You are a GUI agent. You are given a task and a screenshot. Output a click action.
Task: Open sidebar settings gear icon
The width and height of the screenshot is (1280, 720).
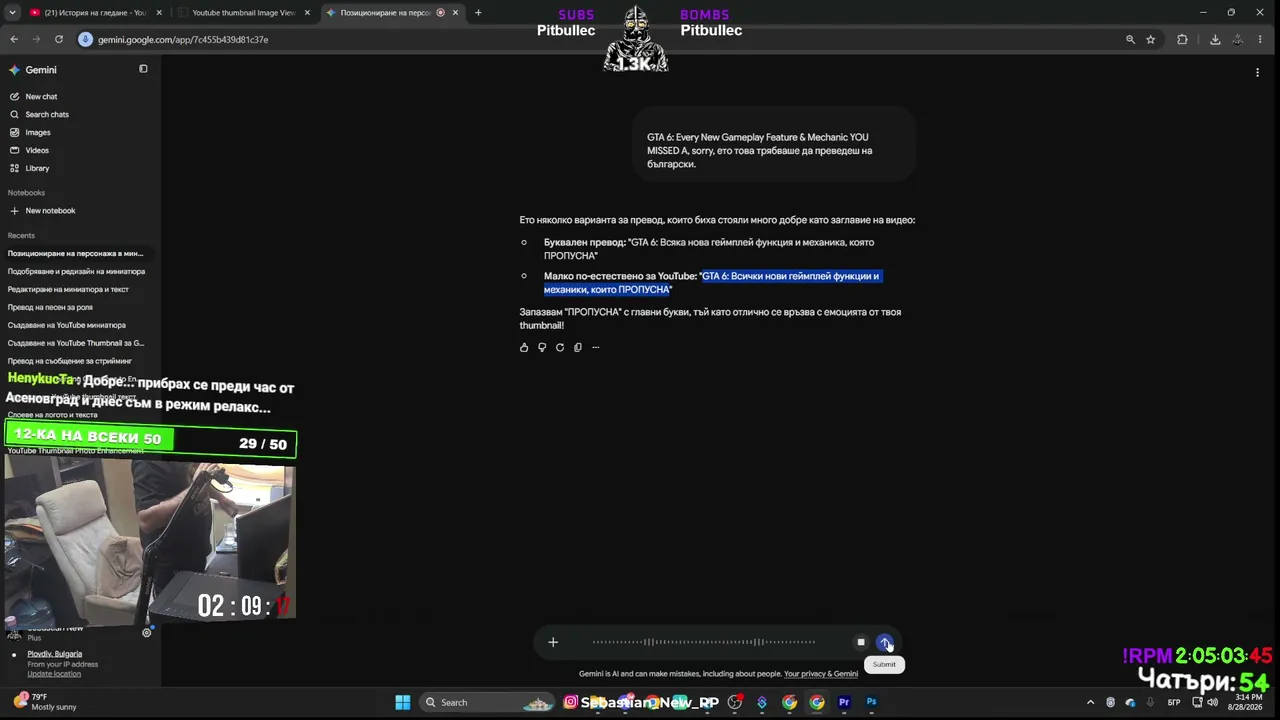[x=147, y=632]
